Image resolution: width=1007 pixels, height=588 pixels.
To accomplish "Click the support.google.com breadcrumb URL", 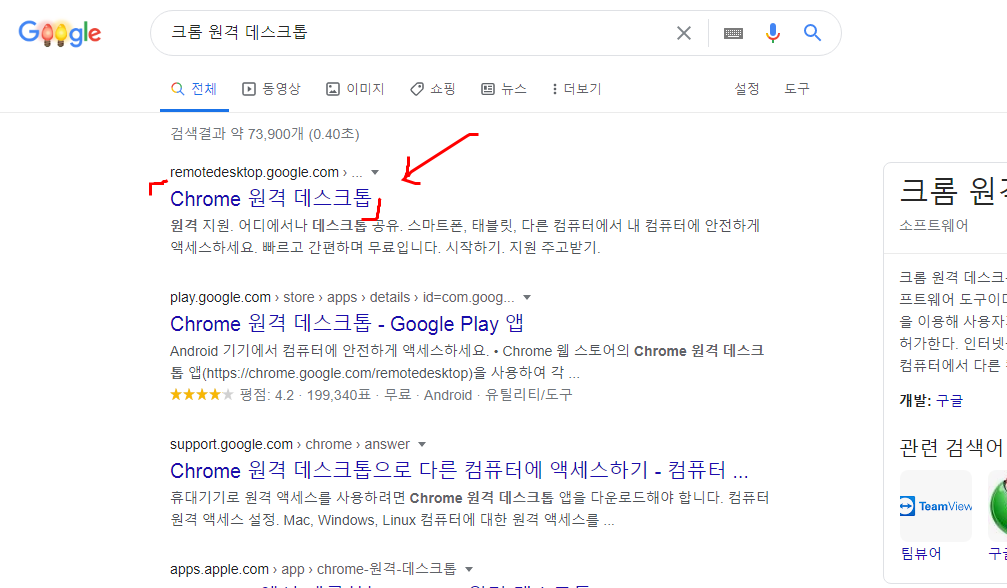I will coord(290,444).
